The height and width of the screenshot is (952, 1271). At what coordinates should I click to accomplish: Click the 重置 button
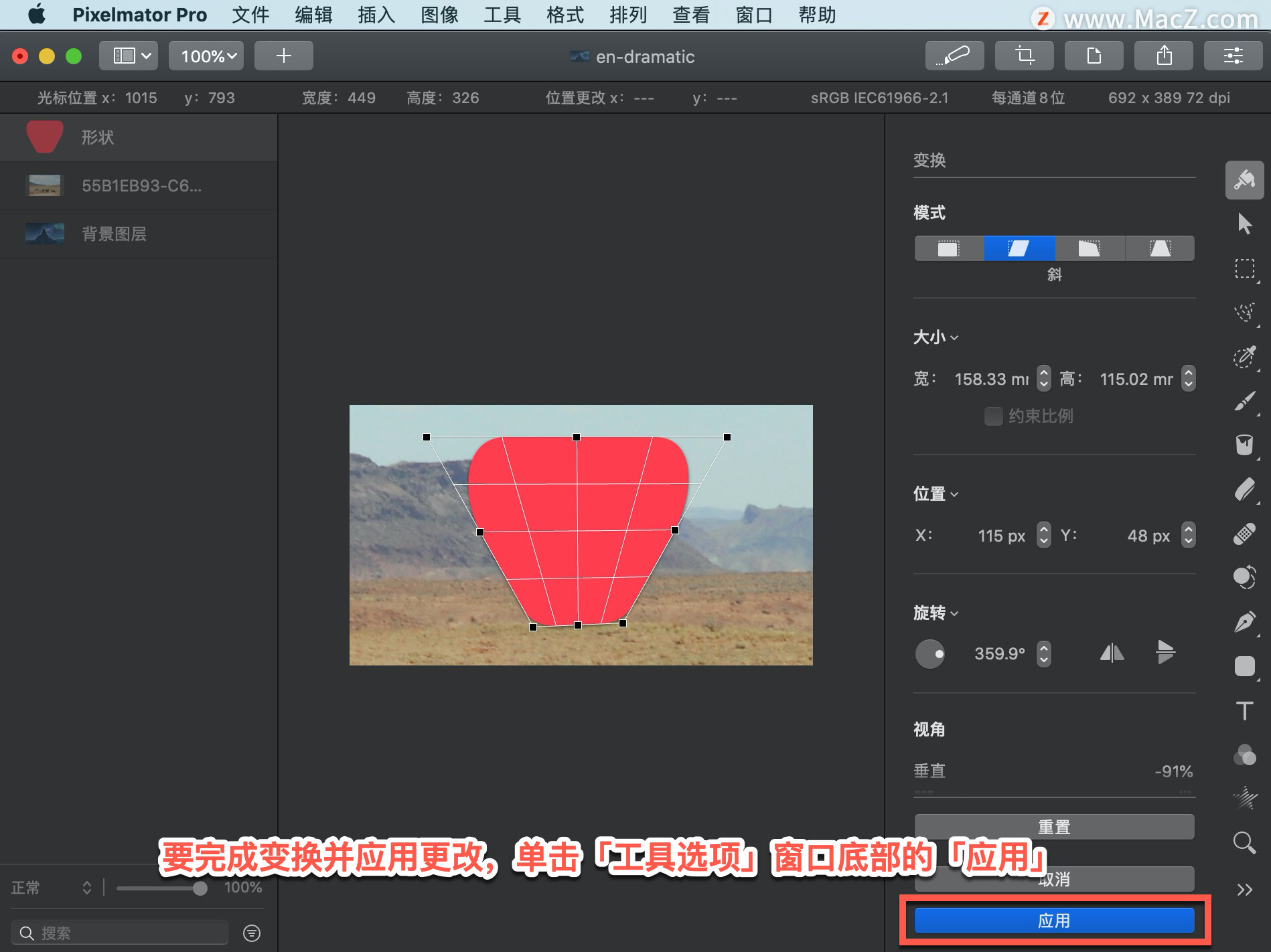(x=1054, y=827)
